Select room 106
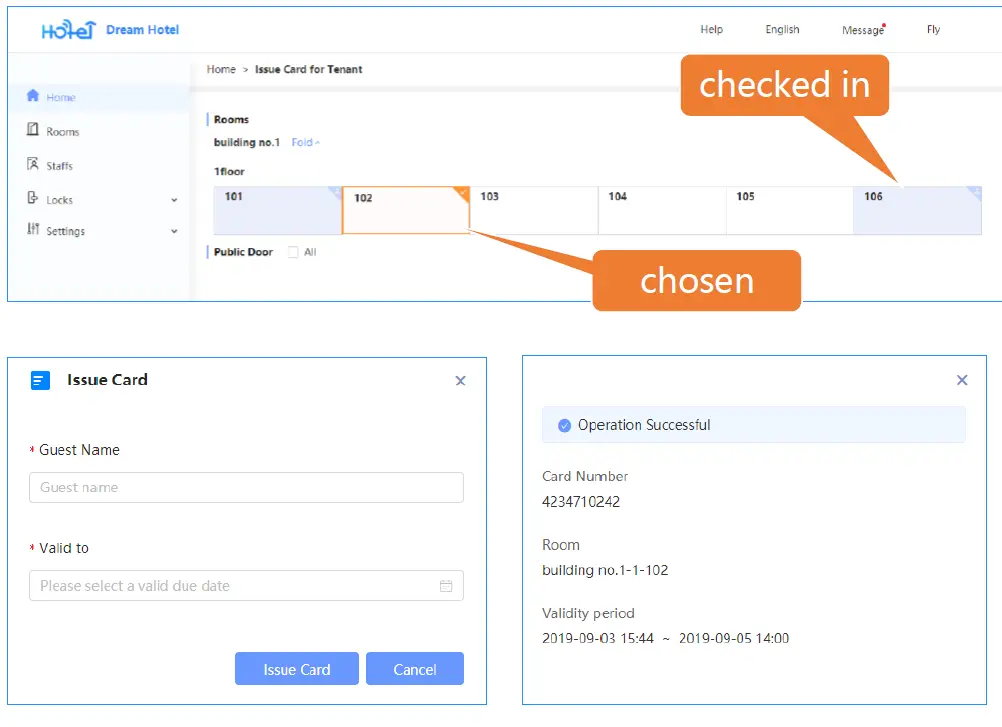The width and height of the screenshot is (1002, 727). point(918,210)
